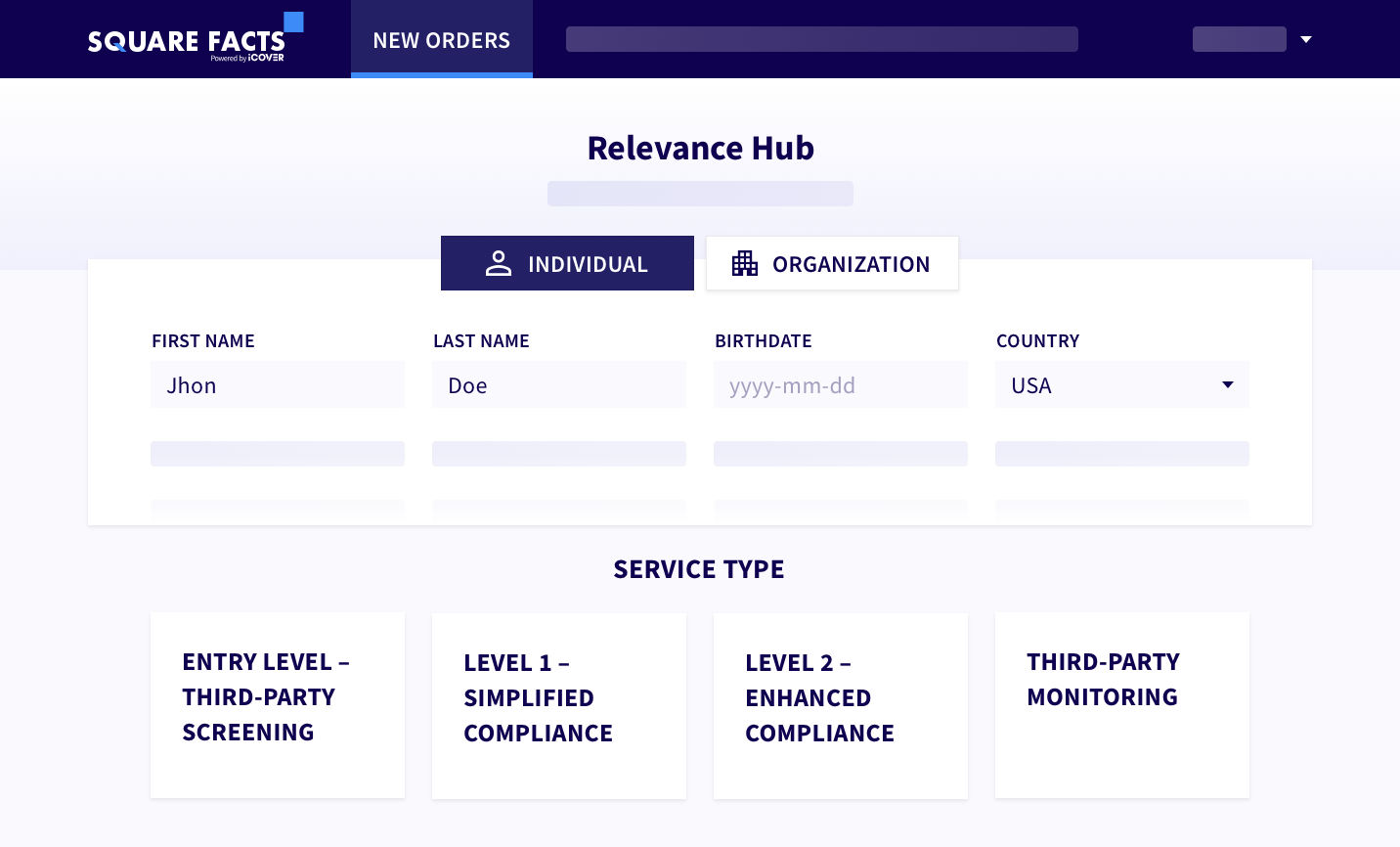Click the placeholder field below First Name
1400x847 pixels.
[x=278, y=454]
